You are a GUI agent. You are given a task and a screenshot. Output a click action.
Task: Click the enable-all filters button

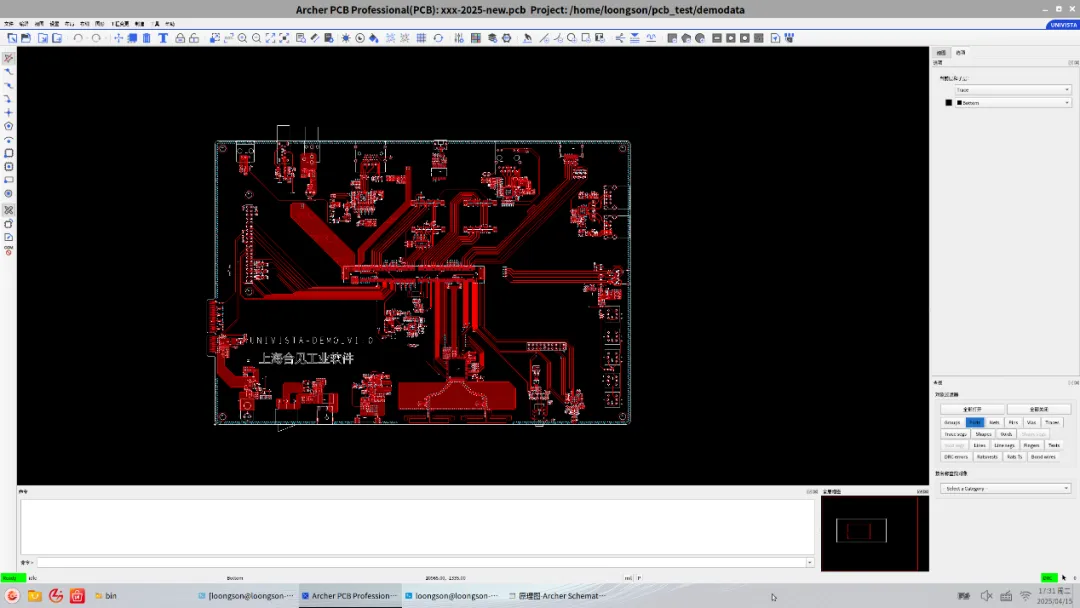pyautogui.click(x=973, y=409)
